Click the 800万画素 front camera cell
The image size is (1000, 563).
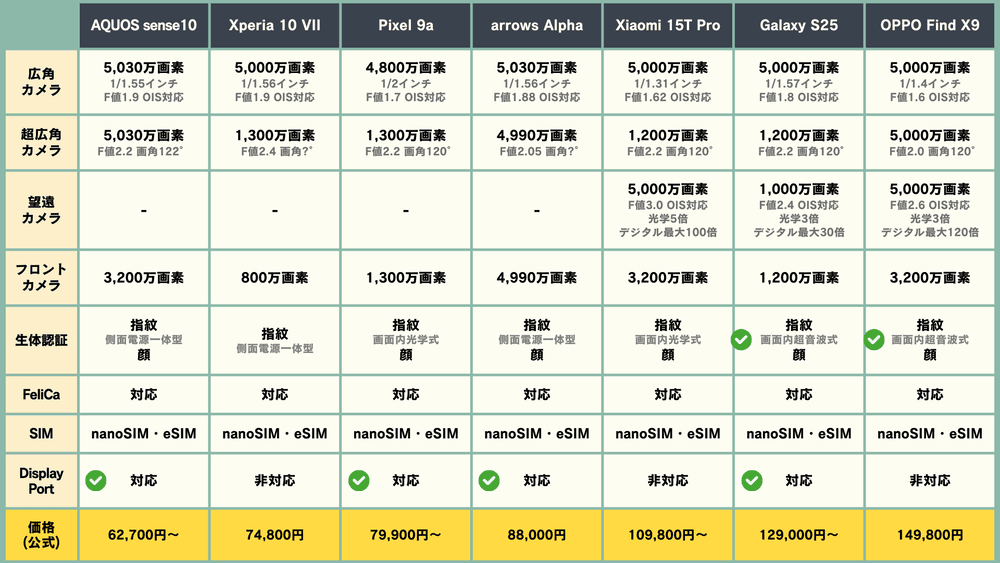pos(274,279)
